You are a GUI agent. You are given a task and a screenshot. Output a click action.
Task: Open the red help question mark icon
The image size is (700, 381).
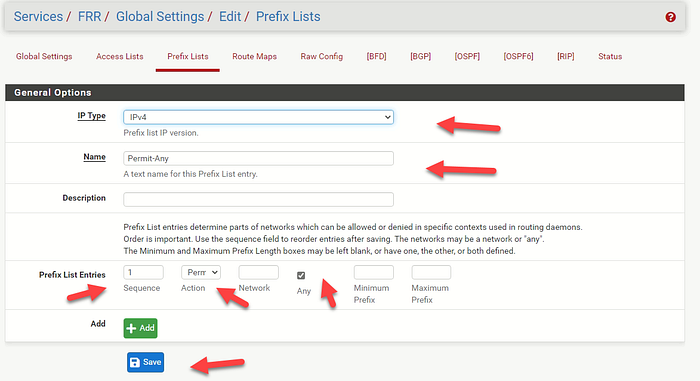[670, 17]
